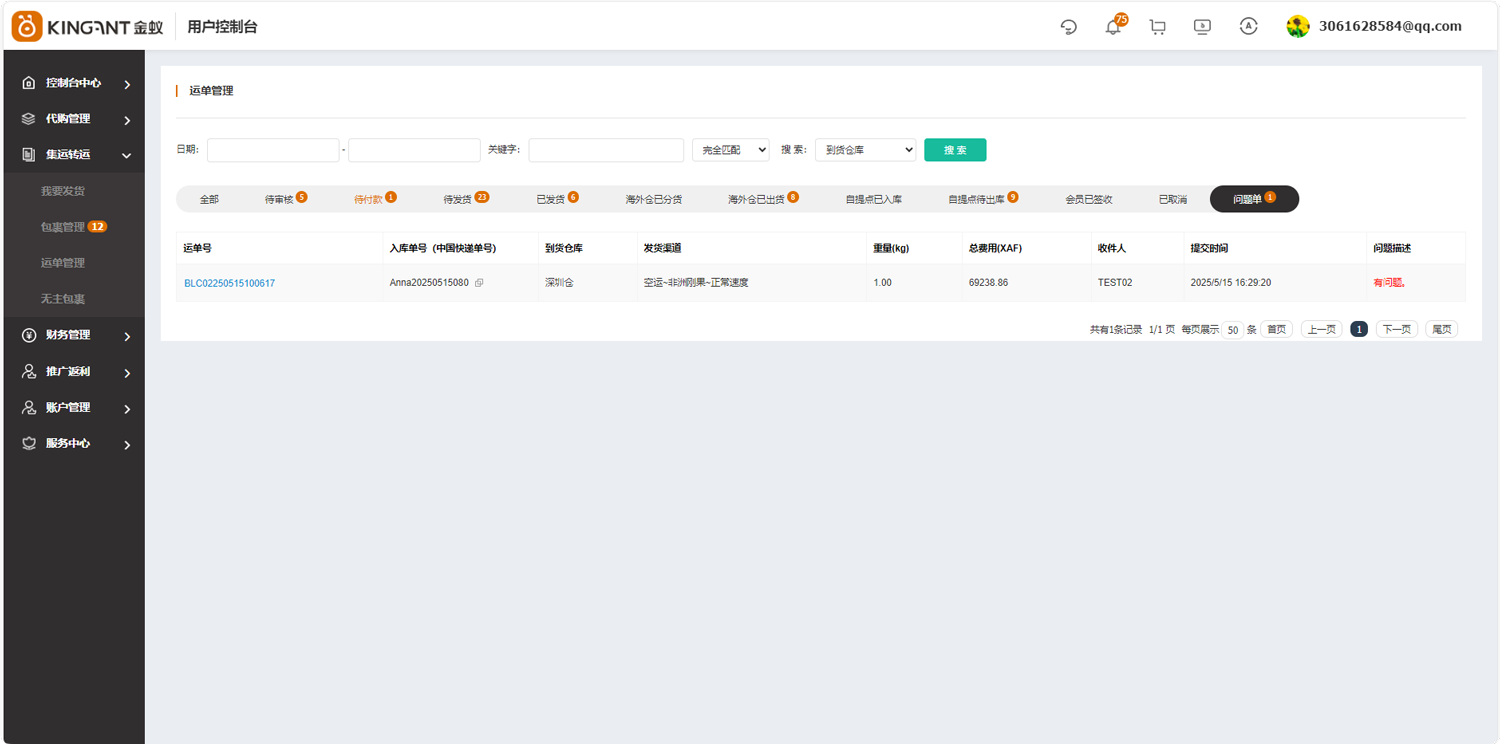Click the start date input field
Screen dimensions: 1500x744
point(273,149)
